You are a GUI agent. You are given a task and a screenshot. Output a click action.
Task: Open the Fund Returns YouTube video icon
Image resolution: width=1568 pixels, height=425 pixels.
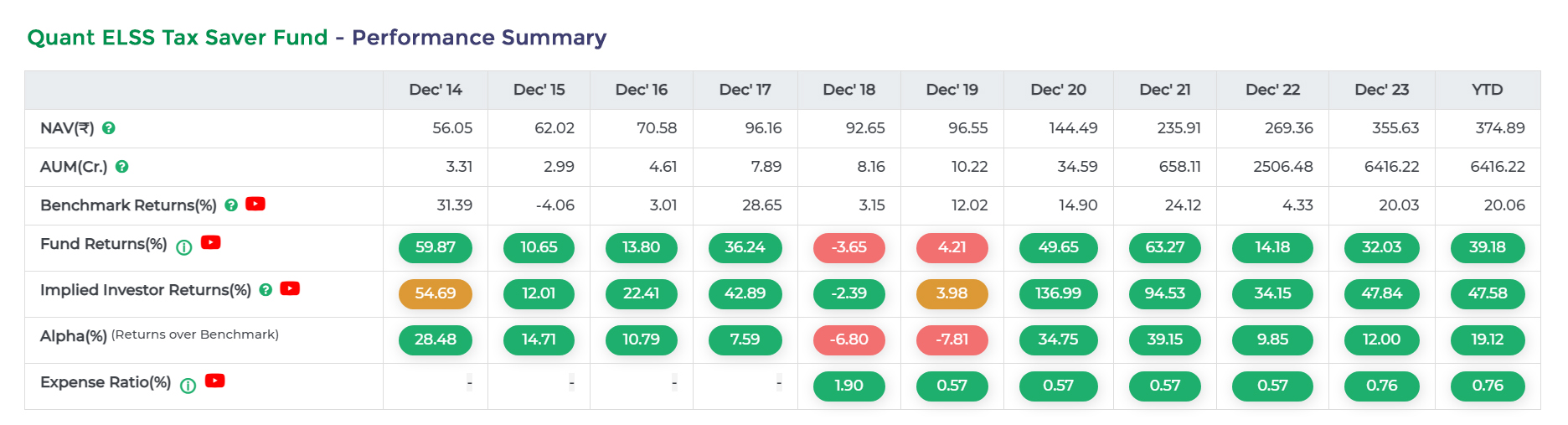point(211,242)
